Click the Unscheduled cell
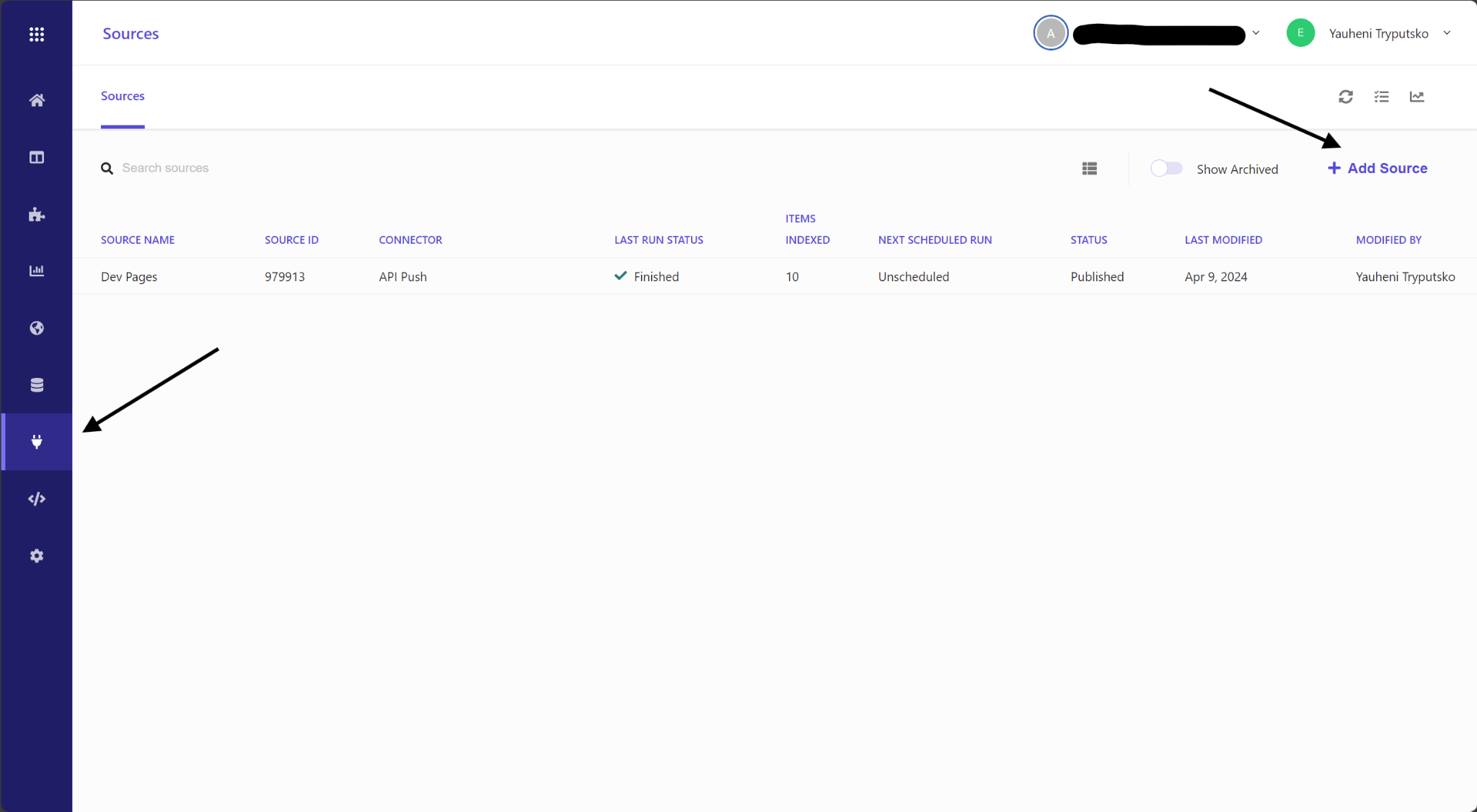1477x812 pixels. [914, 277]
